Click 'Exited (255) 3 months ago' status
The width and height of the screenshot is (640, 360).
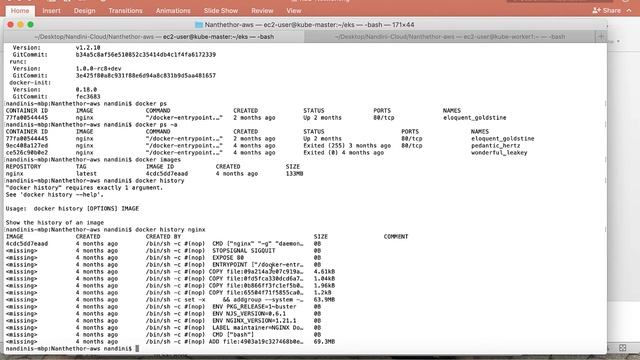(x=347, y=146)
